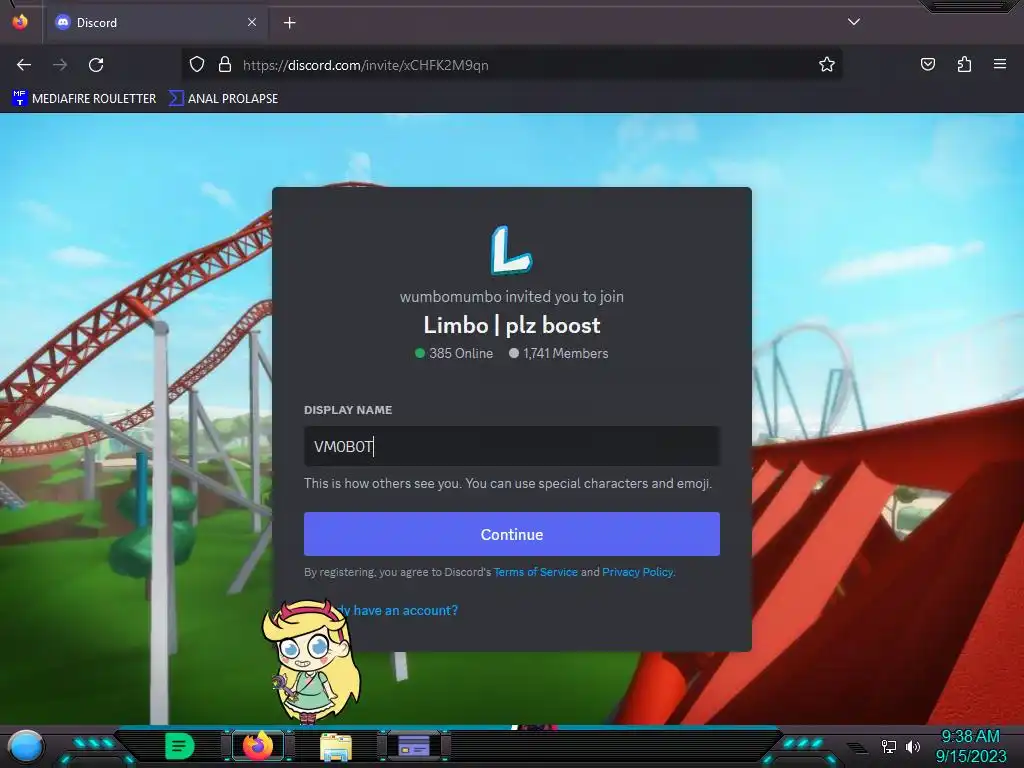Screen dimensions: 1024x768
Task: Click the Continue button
Action: (511, 534)
